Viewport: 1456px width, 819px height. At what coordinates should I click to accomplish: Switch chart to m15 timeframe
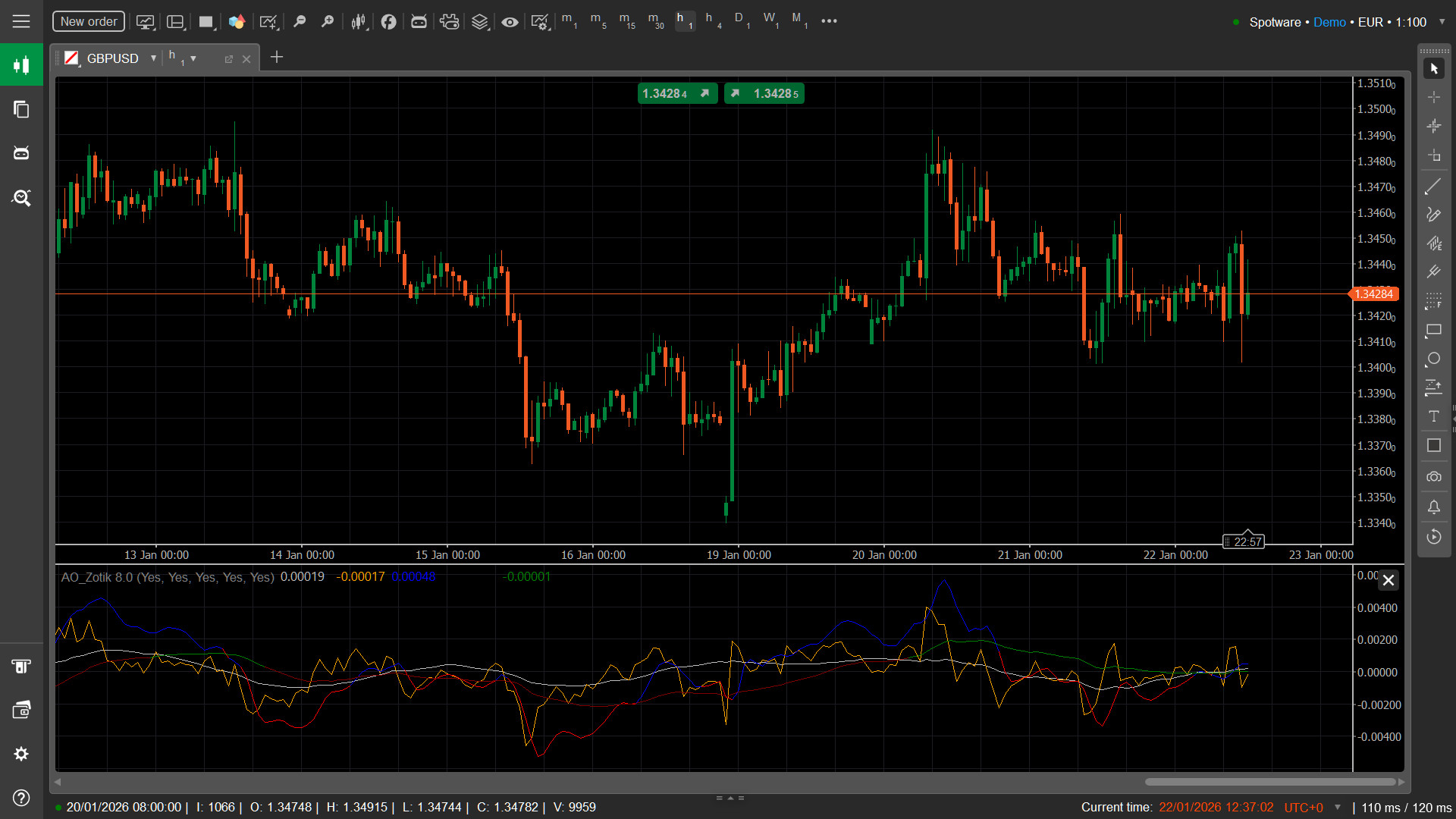[x=626, y=20]
